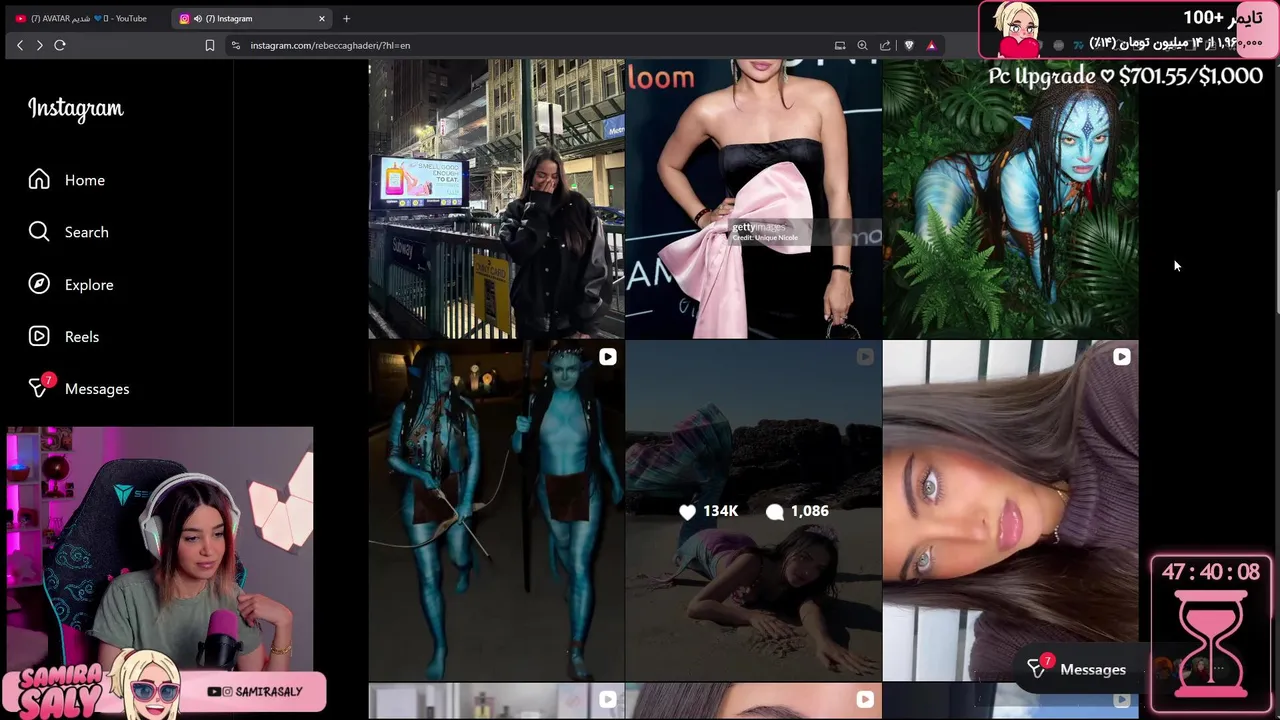Open the Reels section
Viewport: 1280px width, 720px height.
click(64, 337)
